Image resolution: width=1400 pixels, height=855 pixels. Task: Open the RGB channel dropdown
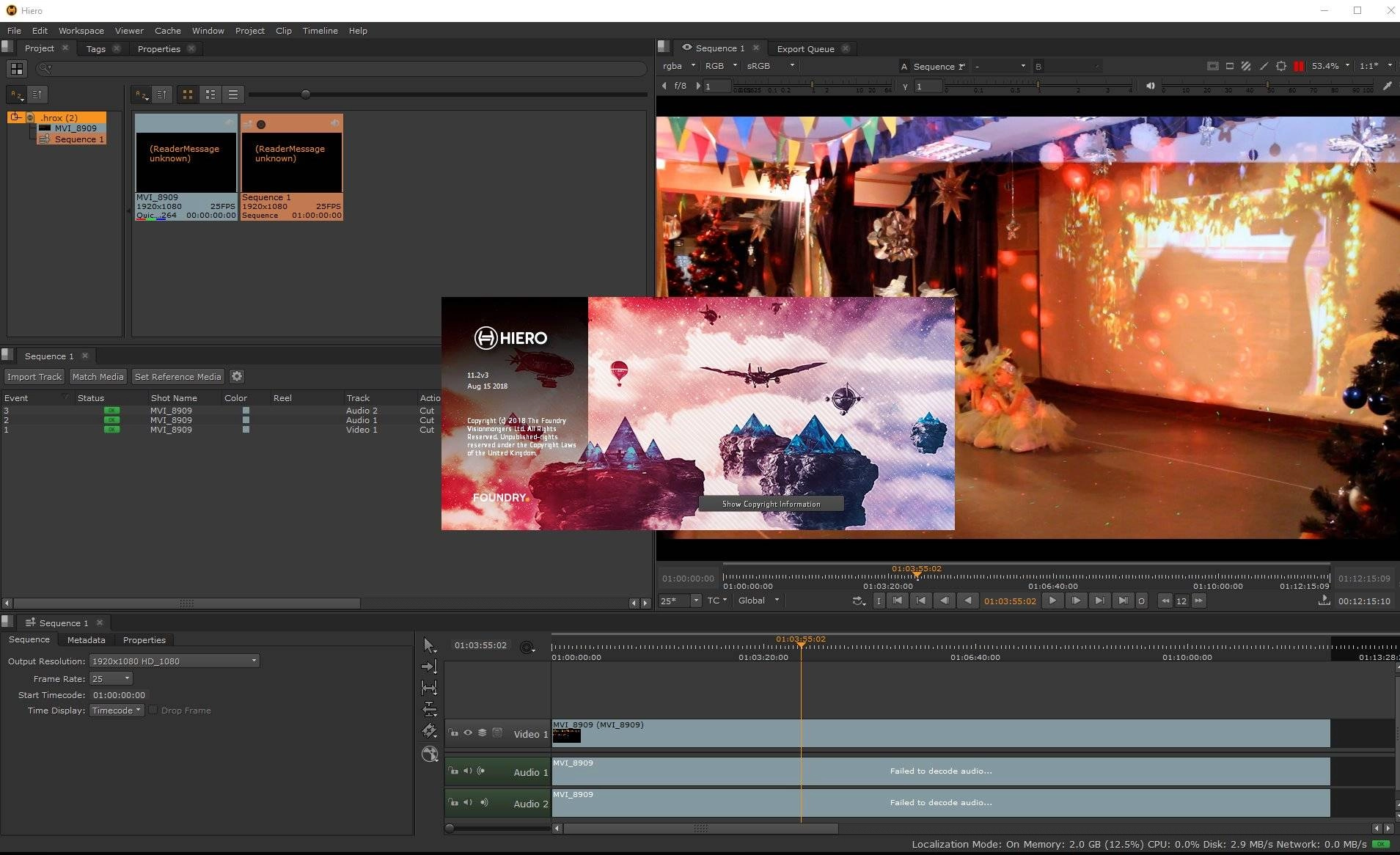(x=721, y=66)
